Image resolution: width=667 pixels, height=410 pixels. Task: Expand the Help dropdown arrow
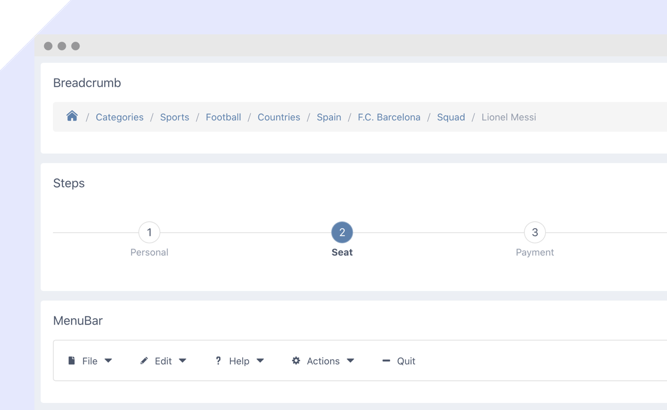pos(260,361)
